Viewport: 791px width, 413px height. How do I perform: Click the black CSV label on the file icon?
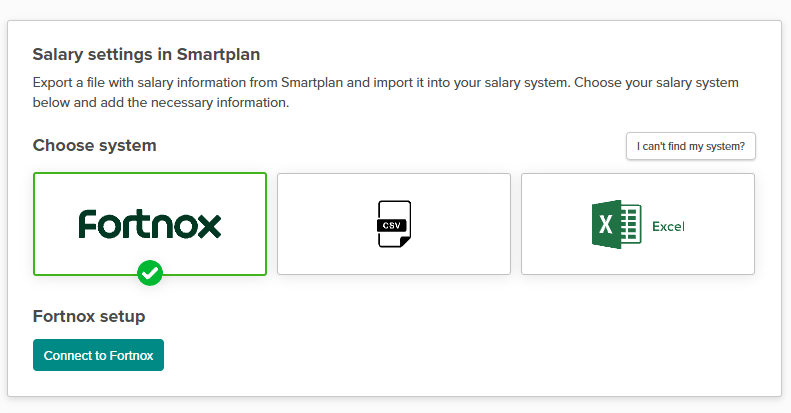point(392,226)
